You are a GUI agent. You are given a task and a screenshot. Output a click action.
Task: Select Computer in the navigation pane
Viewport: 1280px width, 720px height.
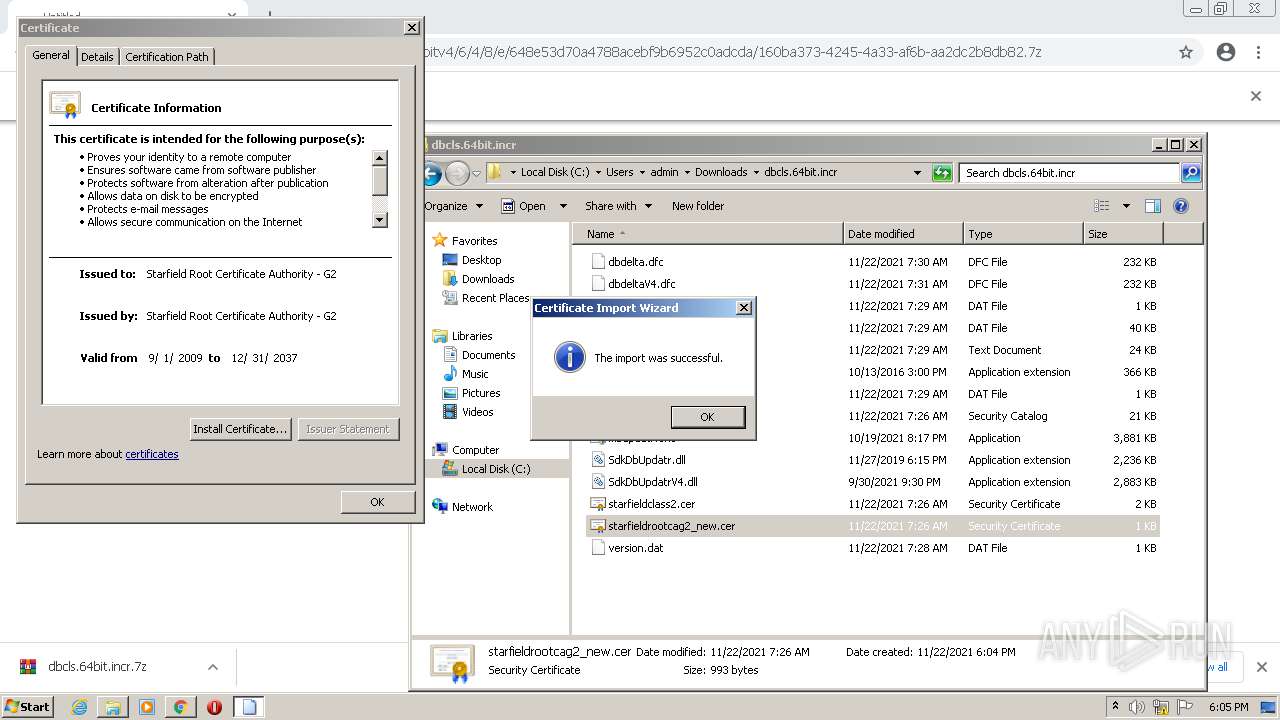click(x=475, y=450)
